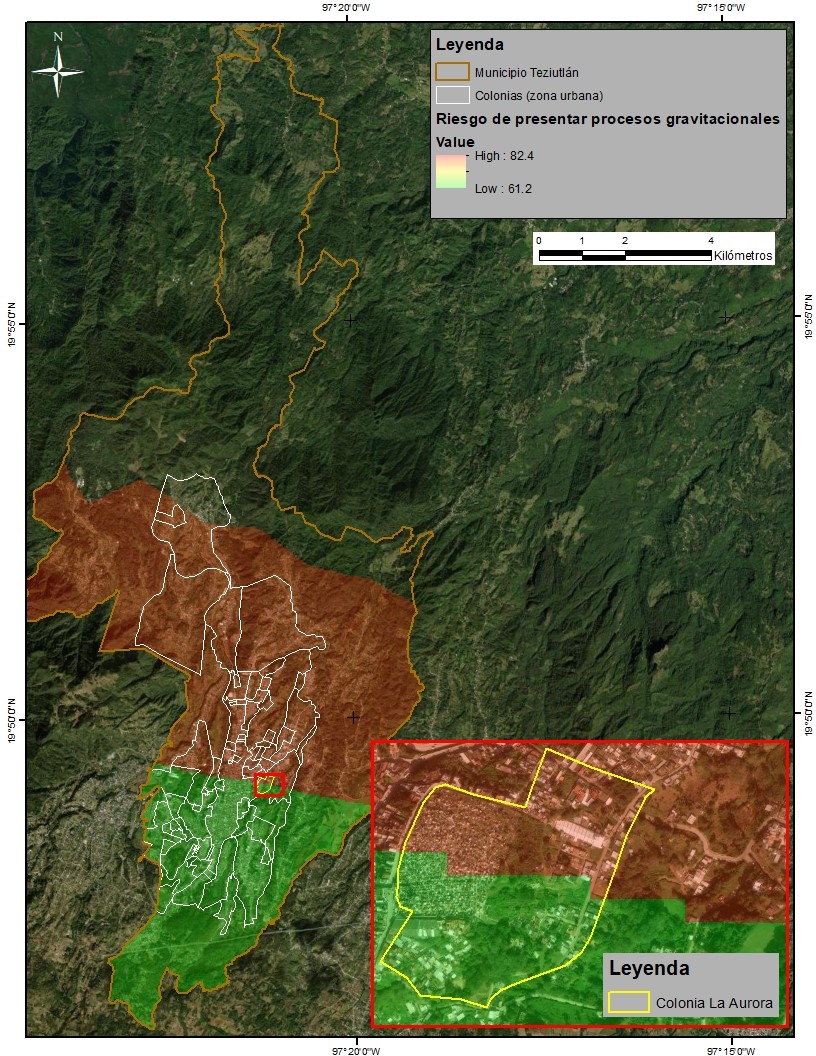Click the small red extent rectangle on main map
Viewport: 816px width, 1056px height.
click(x=270, y=784)
